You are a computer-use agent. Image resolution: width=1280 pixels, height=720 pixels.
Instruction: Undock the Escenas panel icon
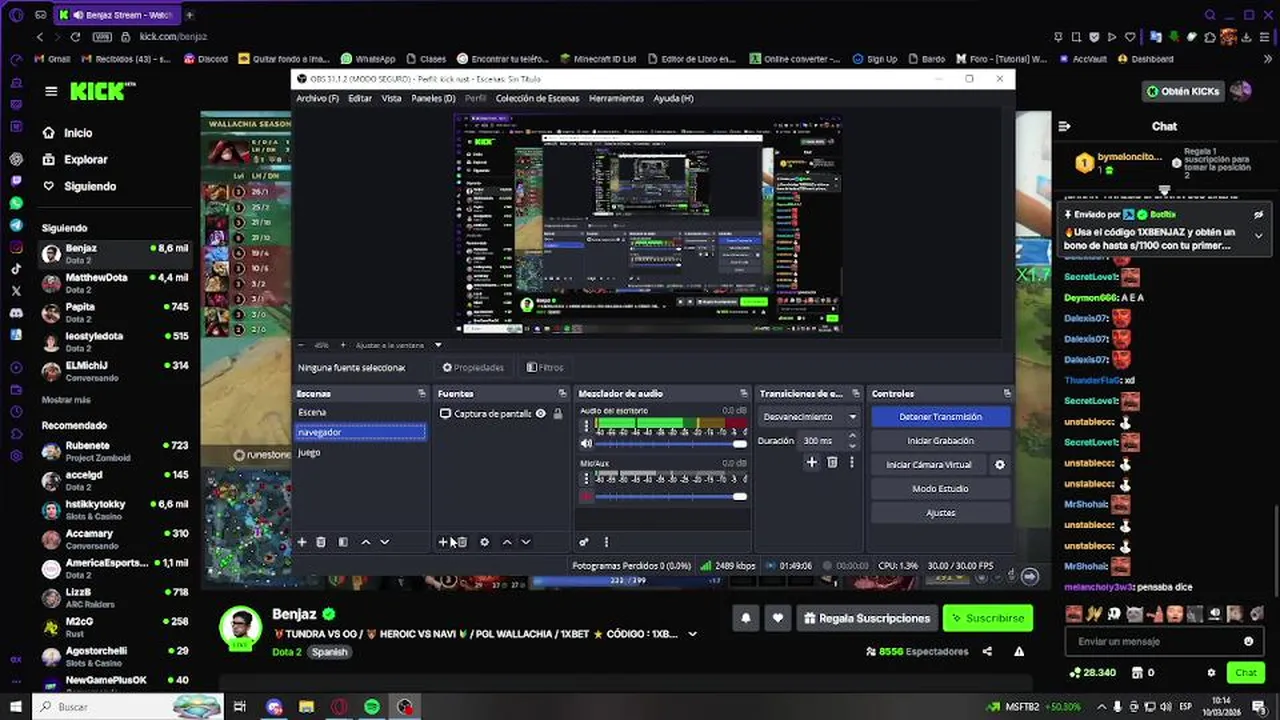(422, 394)
